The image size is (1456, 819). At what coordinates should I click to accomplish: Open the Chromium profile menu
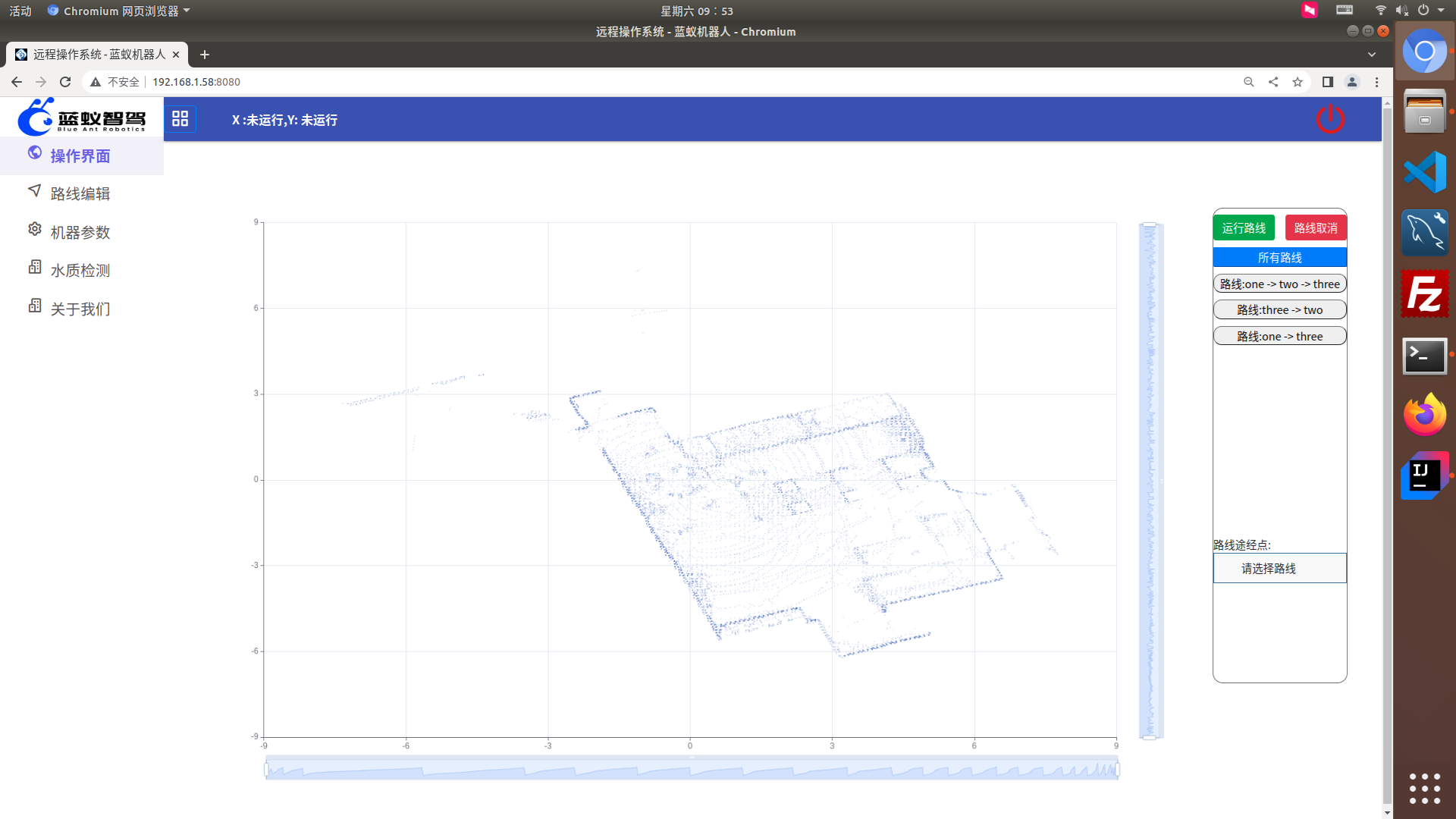tap(1352, 82)
